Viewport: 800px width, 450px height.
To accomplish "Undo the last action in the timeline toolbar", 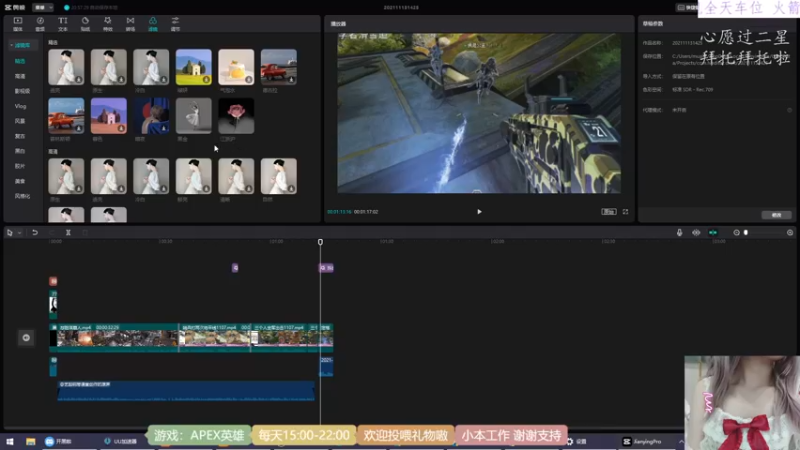I will tap(35, 233).
